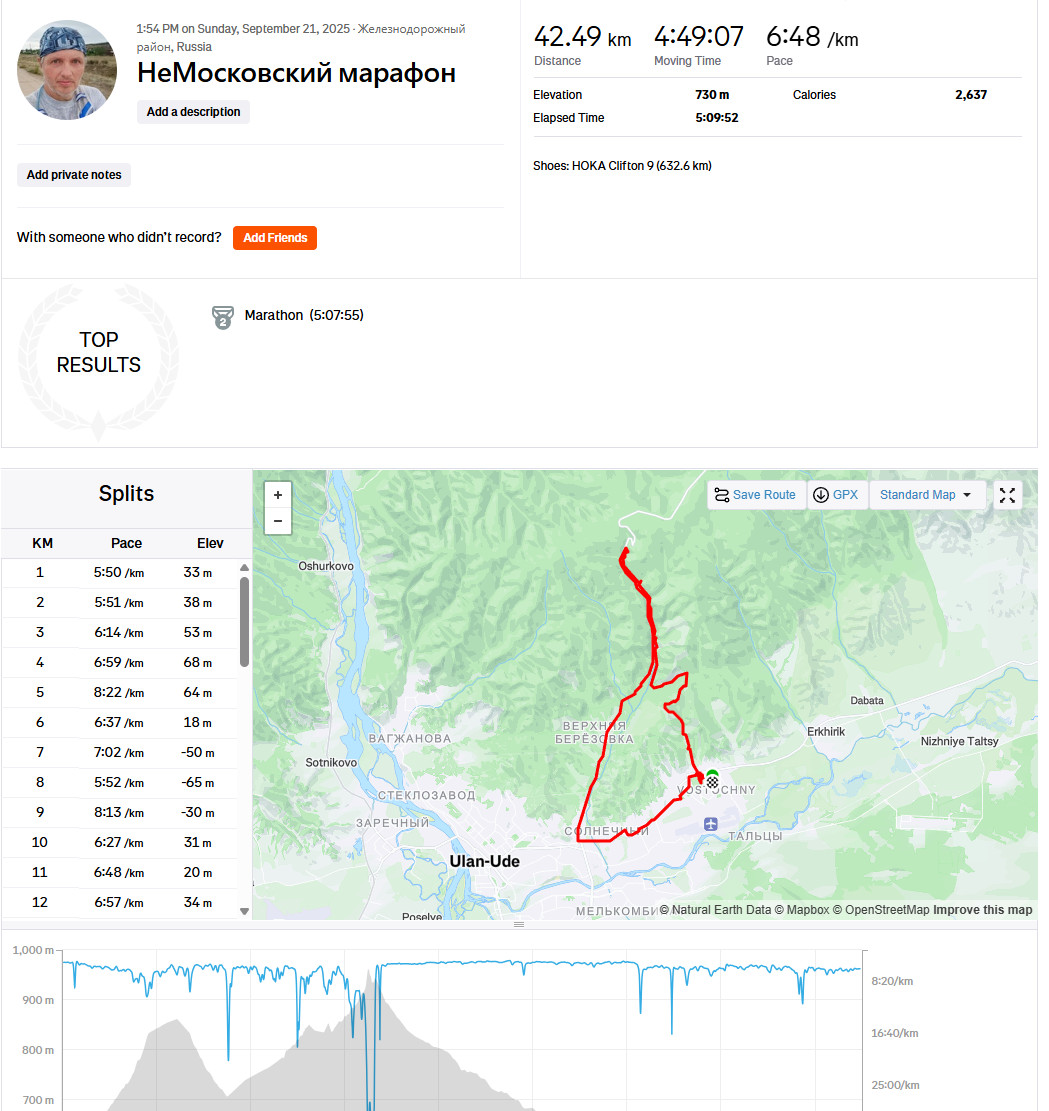Click the airport icon on map
Screen dimensions: 1049x1111
tap(711, 823)
